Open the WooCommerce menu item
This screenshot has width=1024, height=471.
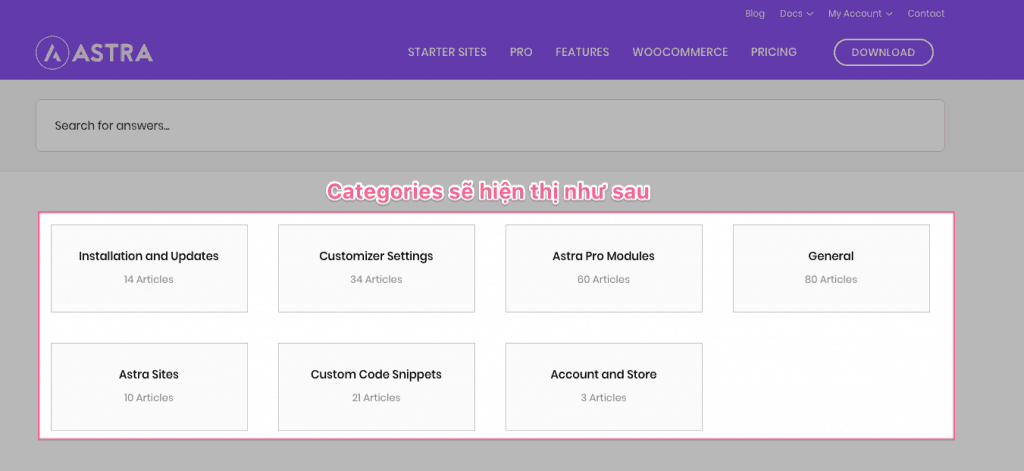point(680,52)
